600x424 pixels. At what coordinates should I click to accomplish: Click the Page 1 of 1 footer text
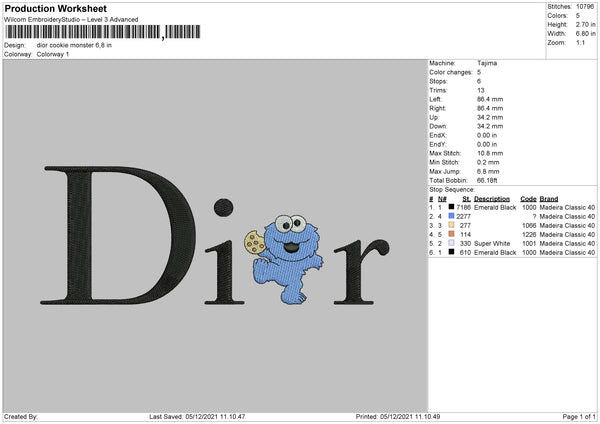click(x=579, y=416)
